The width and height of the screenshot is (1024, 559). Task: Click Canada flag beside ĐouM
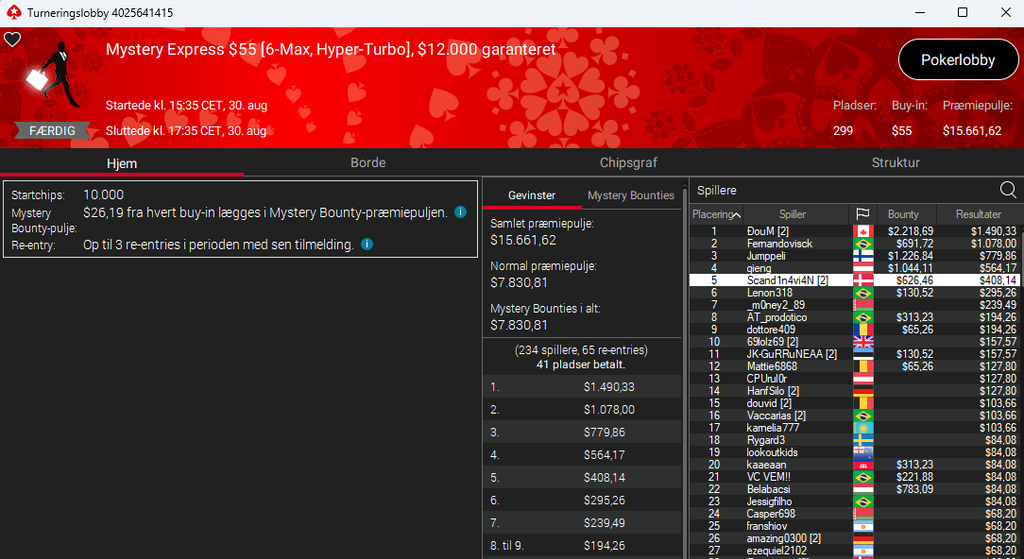point(863,231)
